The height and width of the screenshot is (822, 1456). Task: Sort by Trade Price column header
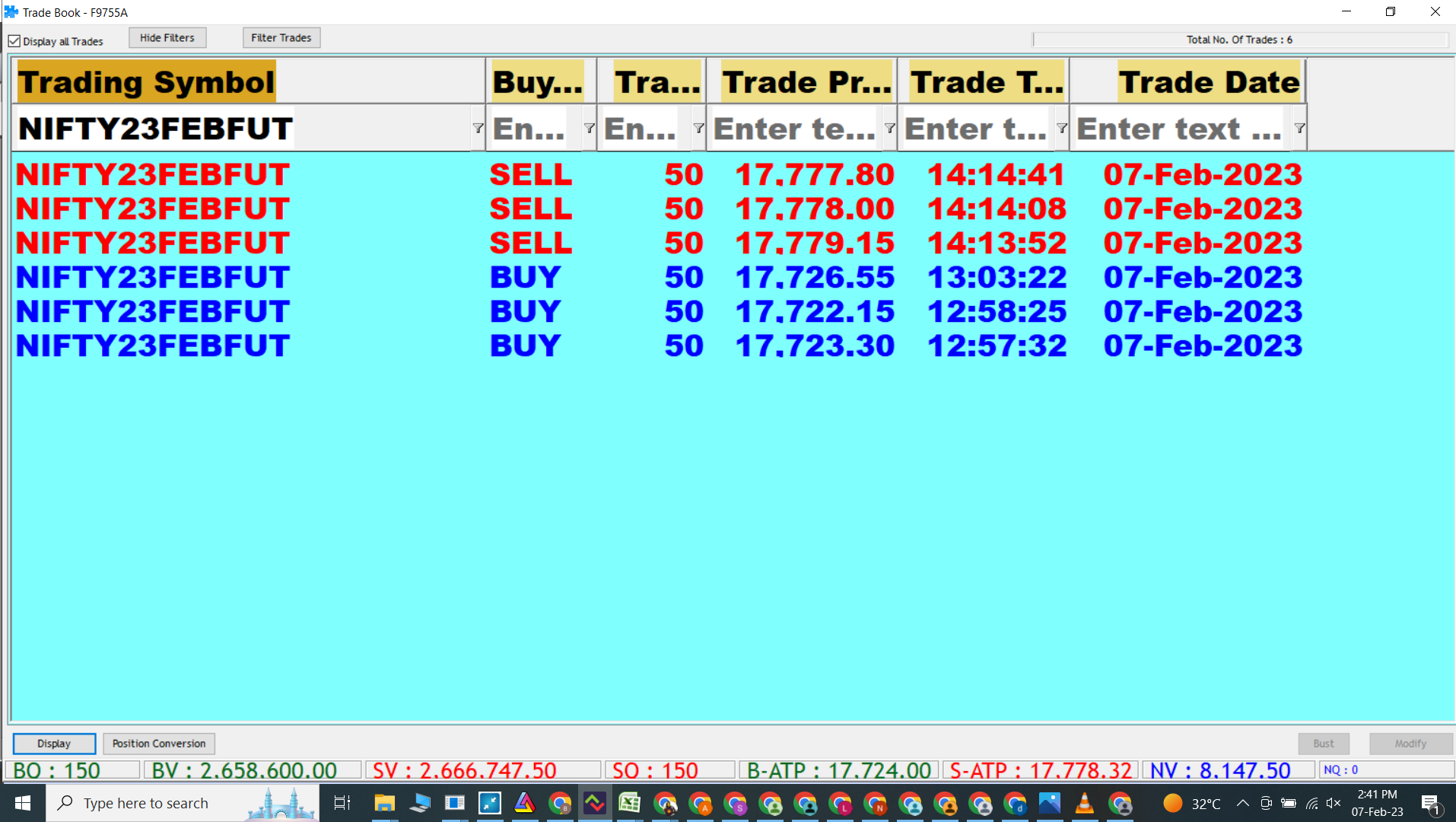pyautogui.click(x=802, y=81)
